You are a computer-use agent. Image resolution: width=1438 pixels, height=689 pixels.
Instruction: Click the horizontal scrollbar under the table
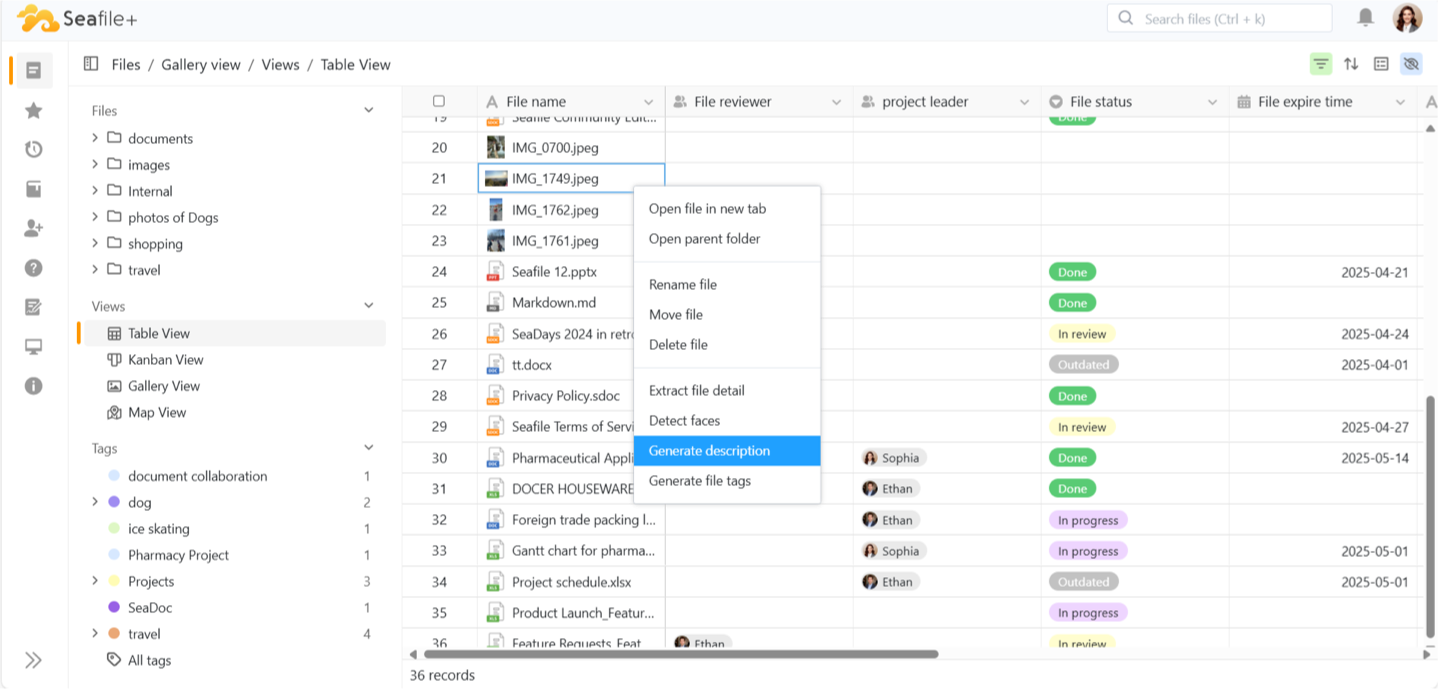click(x=680, y=654)
